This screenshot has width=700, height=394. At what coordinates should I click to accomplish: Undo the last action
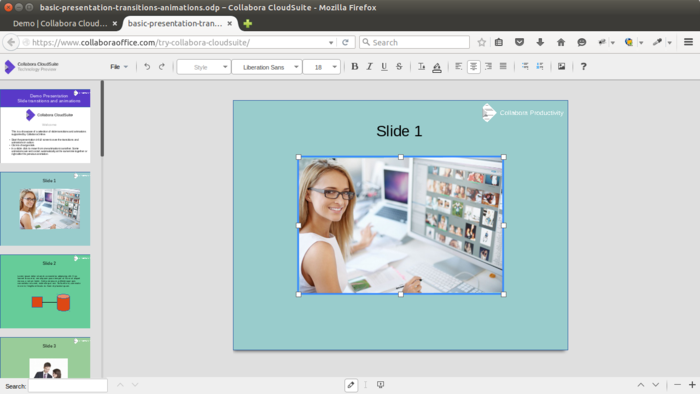coord(147,66)
